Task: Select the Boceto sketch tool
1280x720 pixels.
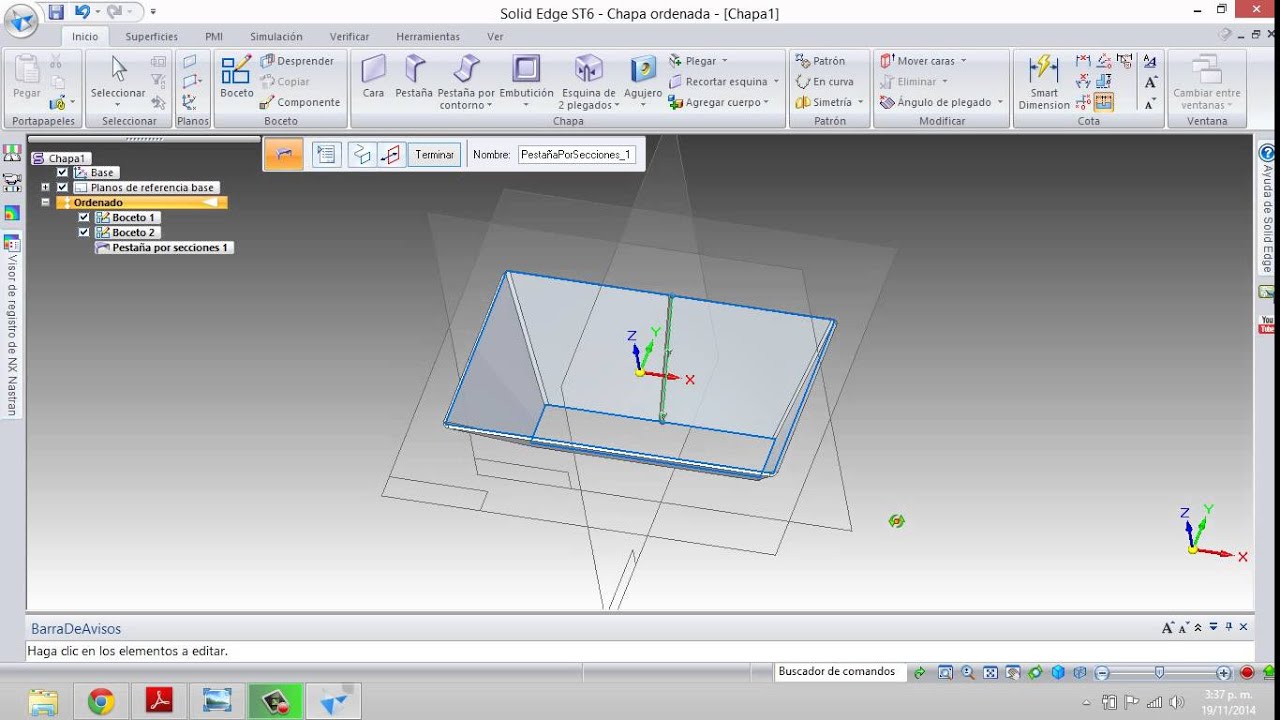Action: (237, 77)
